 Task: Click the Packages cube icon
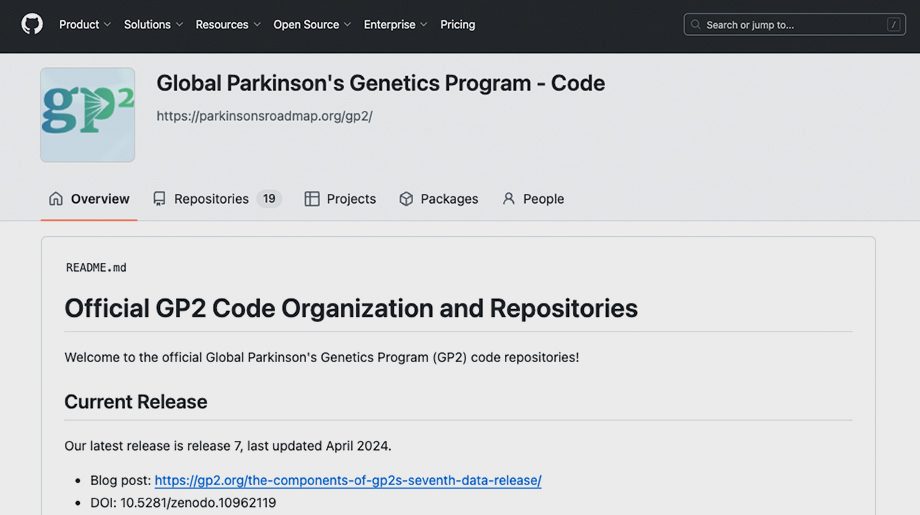point(406,199)
